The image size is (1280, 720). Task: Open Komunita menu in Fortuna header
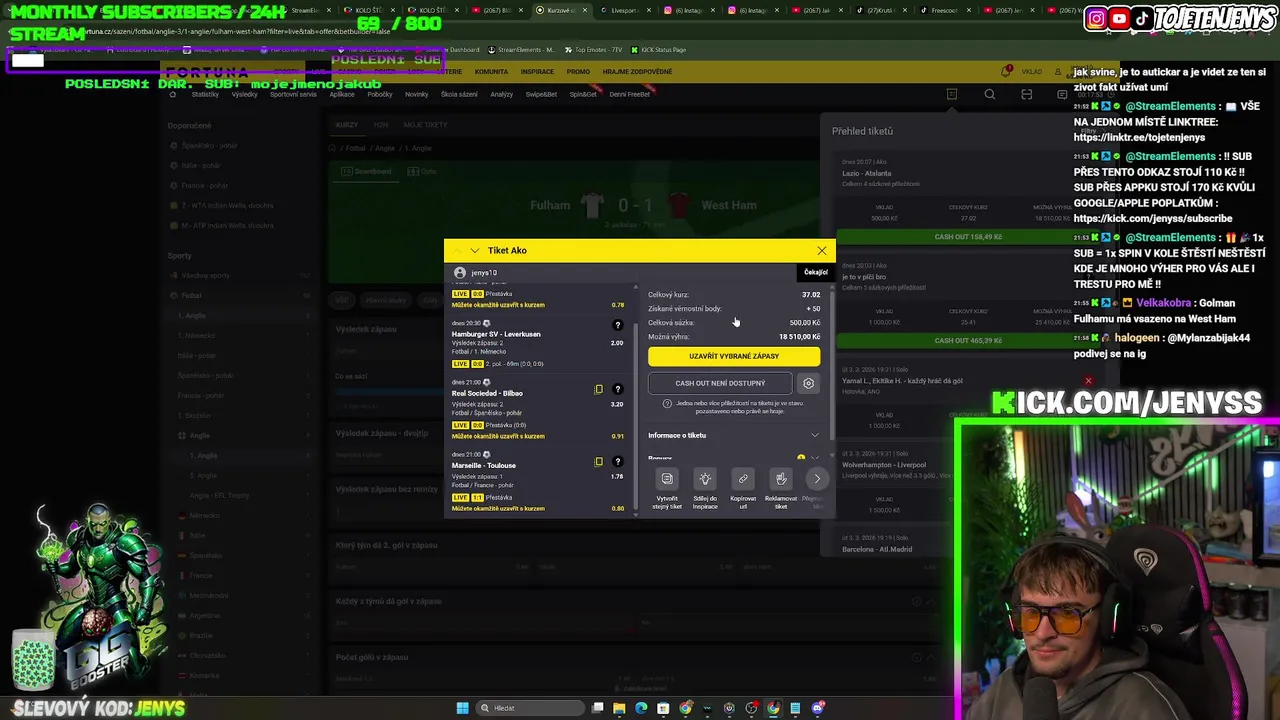tap(491, 71)
